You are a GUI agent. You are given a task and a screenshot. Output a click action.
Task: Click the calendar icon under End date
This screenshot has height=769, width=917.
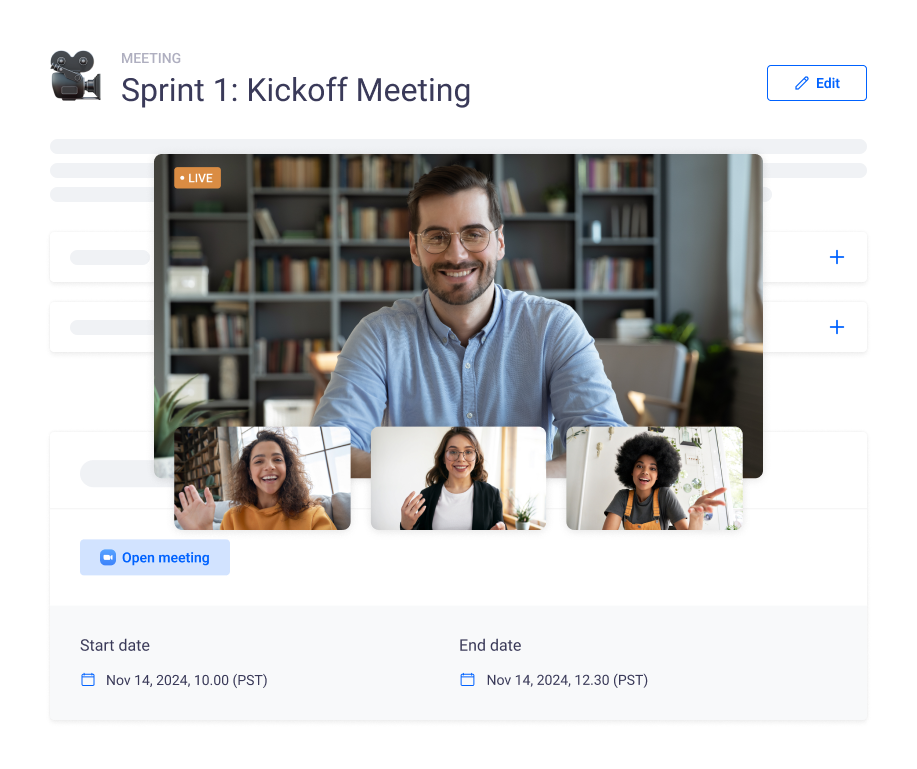pos(467,680)
